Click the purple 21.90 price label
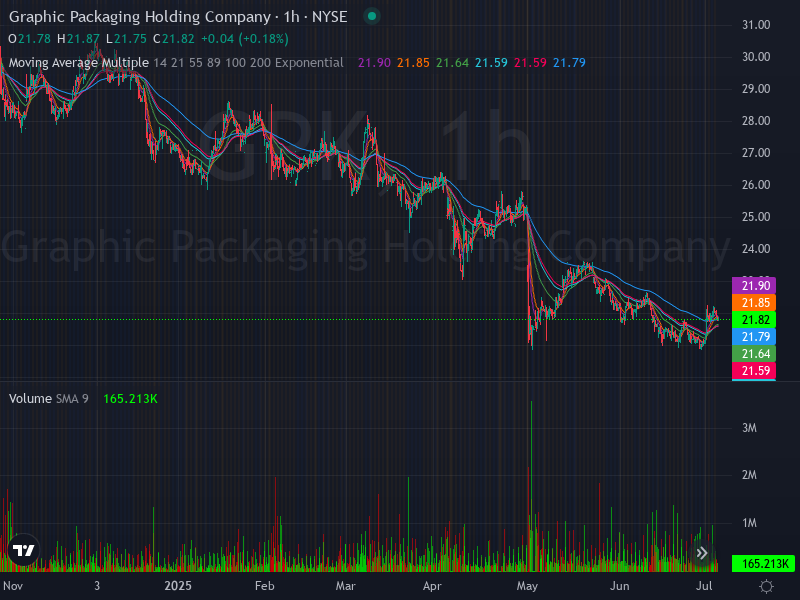Screen dimensions: 800x600 [754, 286]
